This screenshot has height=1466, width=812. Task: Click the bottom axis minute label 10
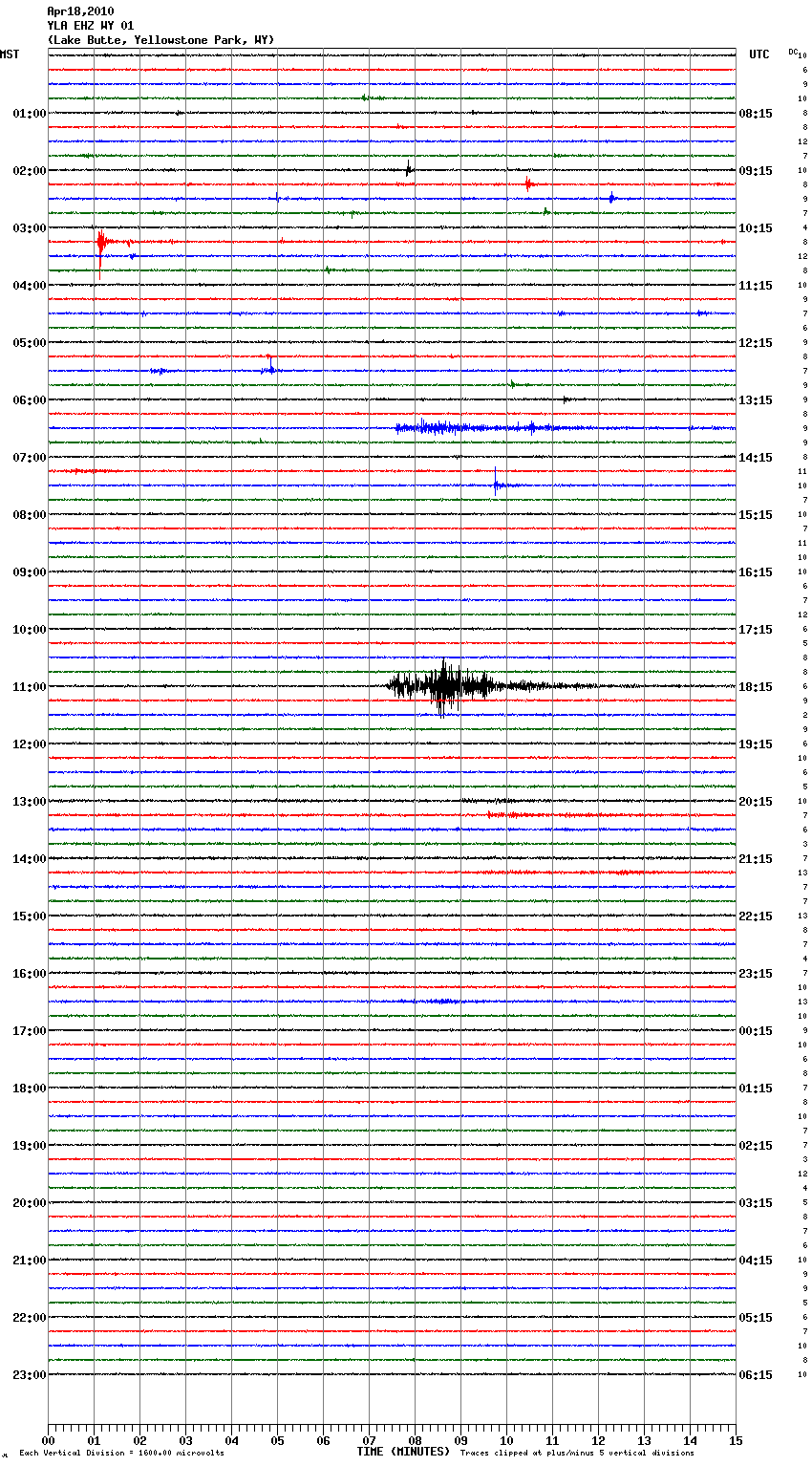[x=506, y=1441]
